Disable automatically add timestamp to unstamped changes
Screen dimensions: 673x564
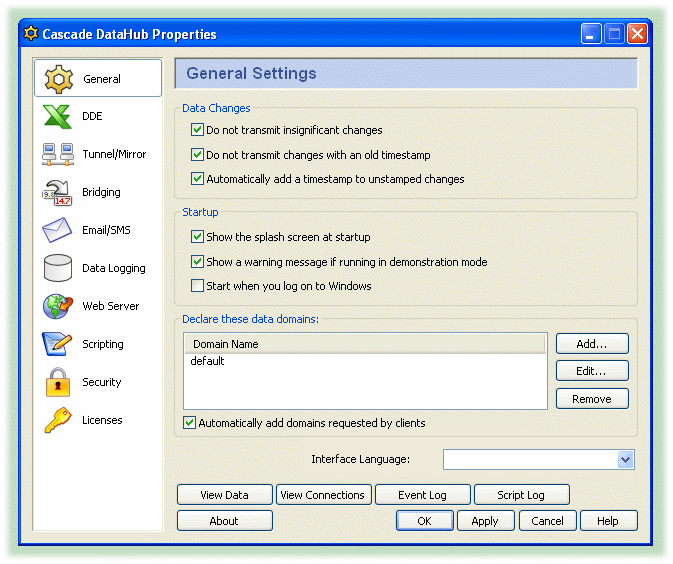(x=197, y=179)
